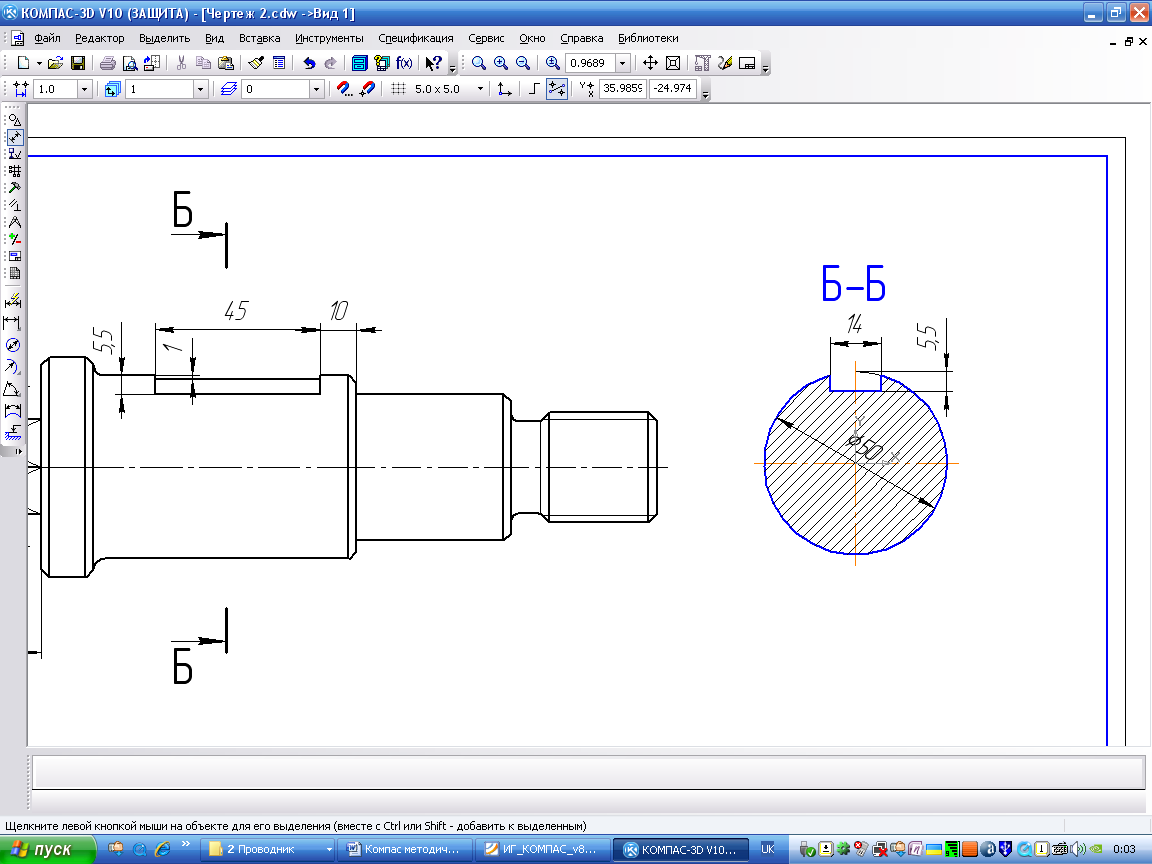Cut selection with the scissors icon
1152x864 pixels.
(181, 63)
